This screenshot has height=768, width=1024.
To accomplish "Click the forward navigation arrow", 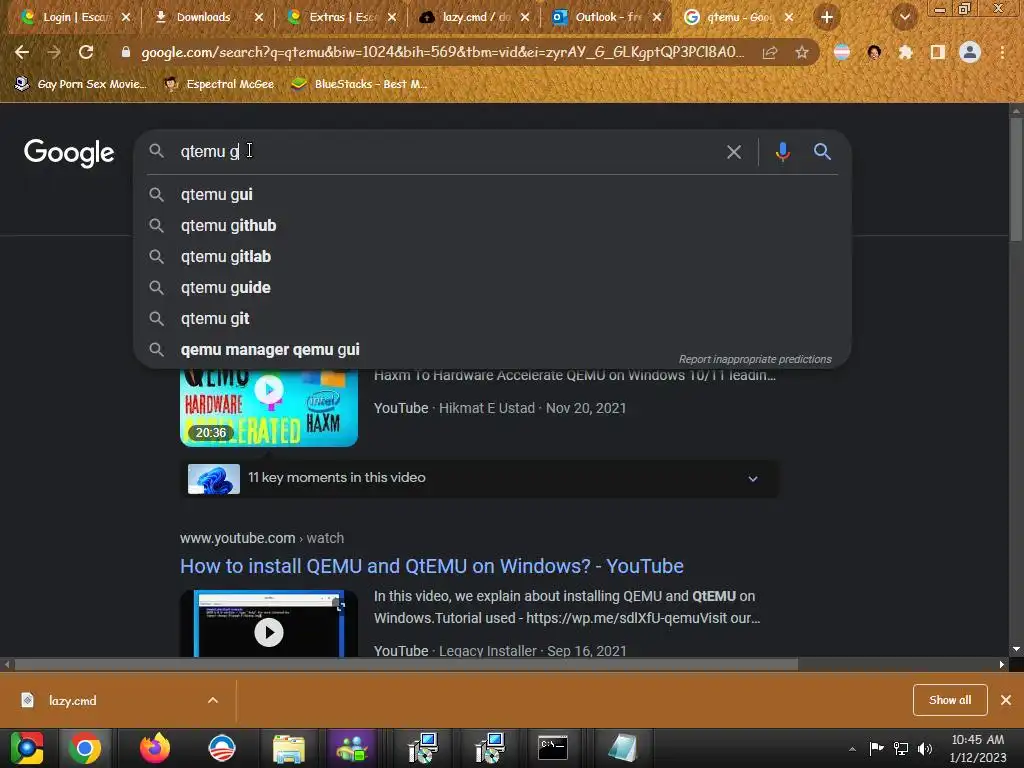I will (54, 52).
